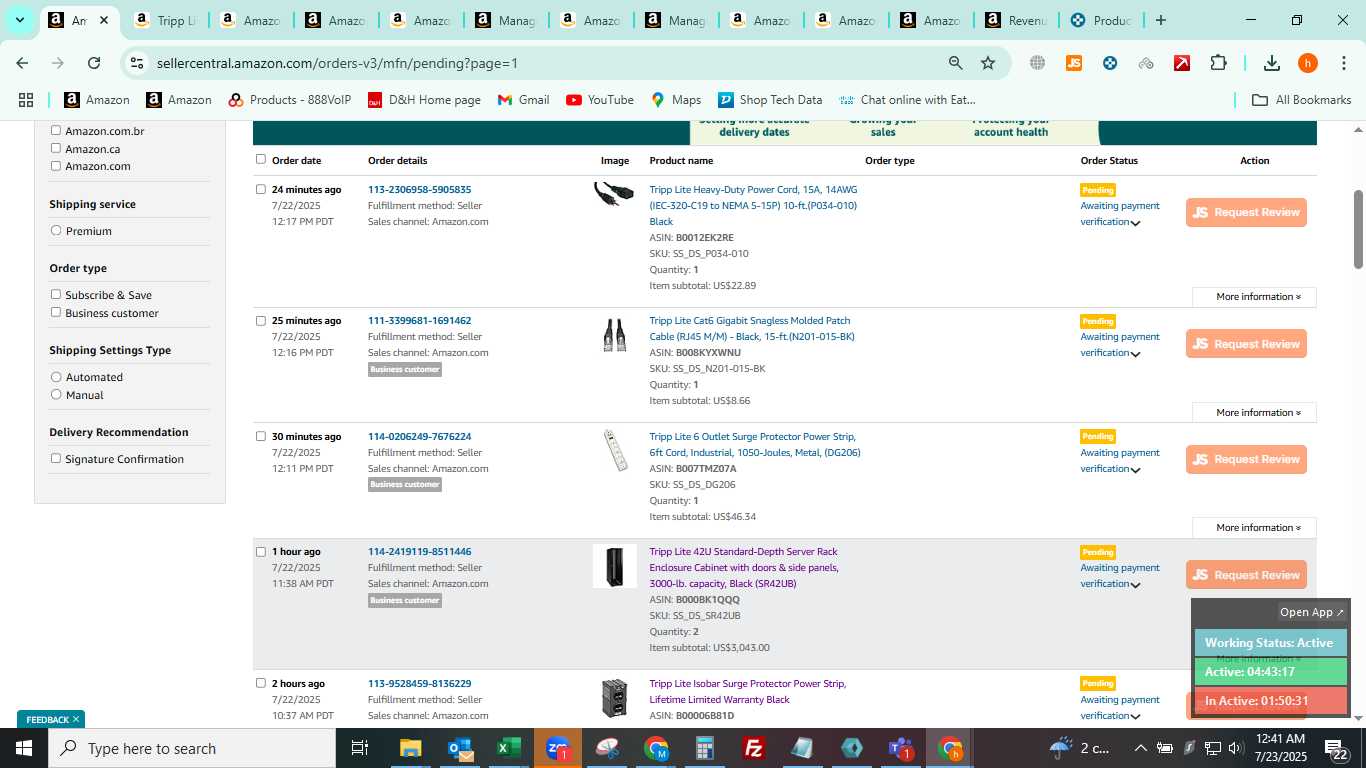Tick the Amazon.com.br checkbox

point(56,130)
